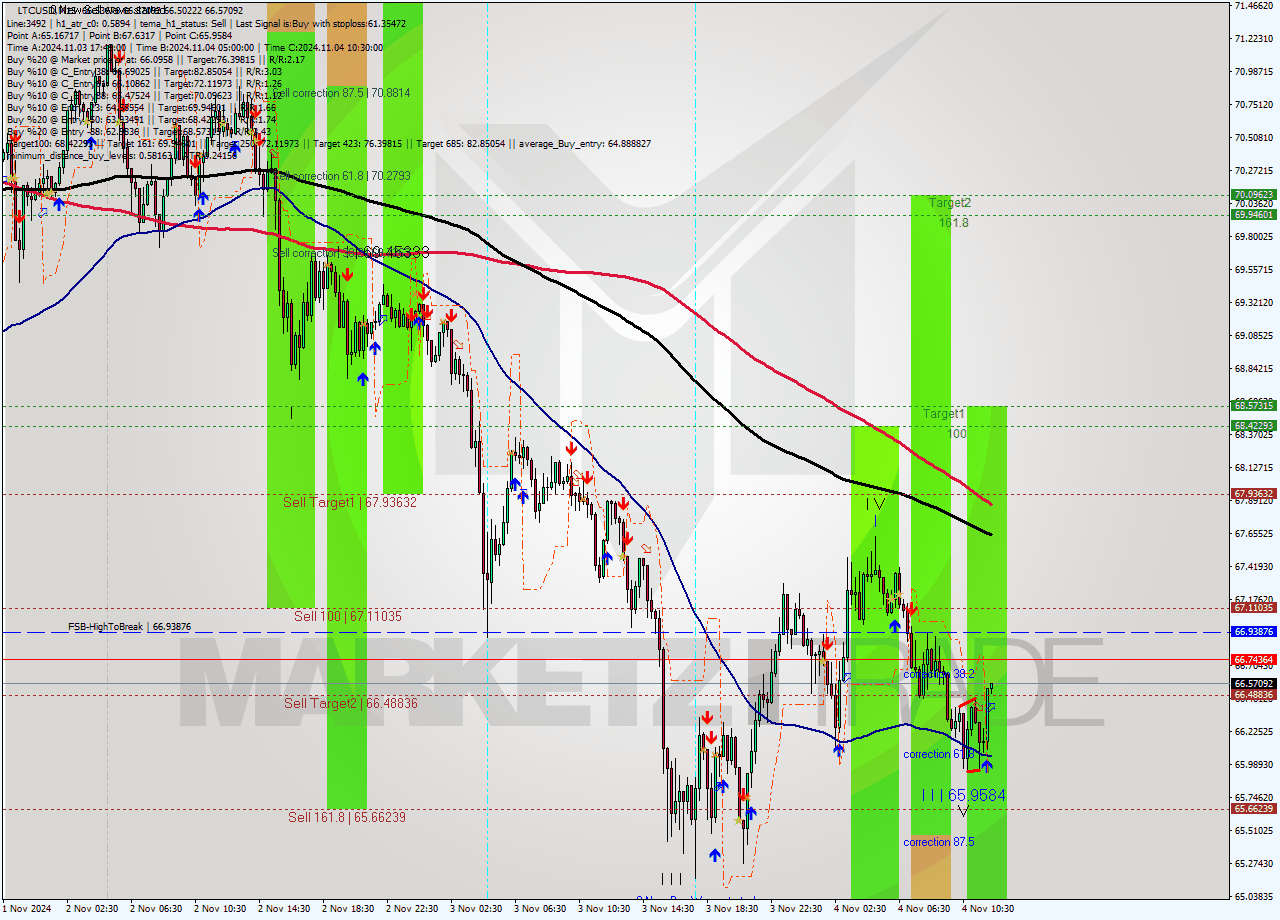Click the 66.22525 price axis value
The width and height of the screenshot is (1280, 920).
(x=1253, y=732)
